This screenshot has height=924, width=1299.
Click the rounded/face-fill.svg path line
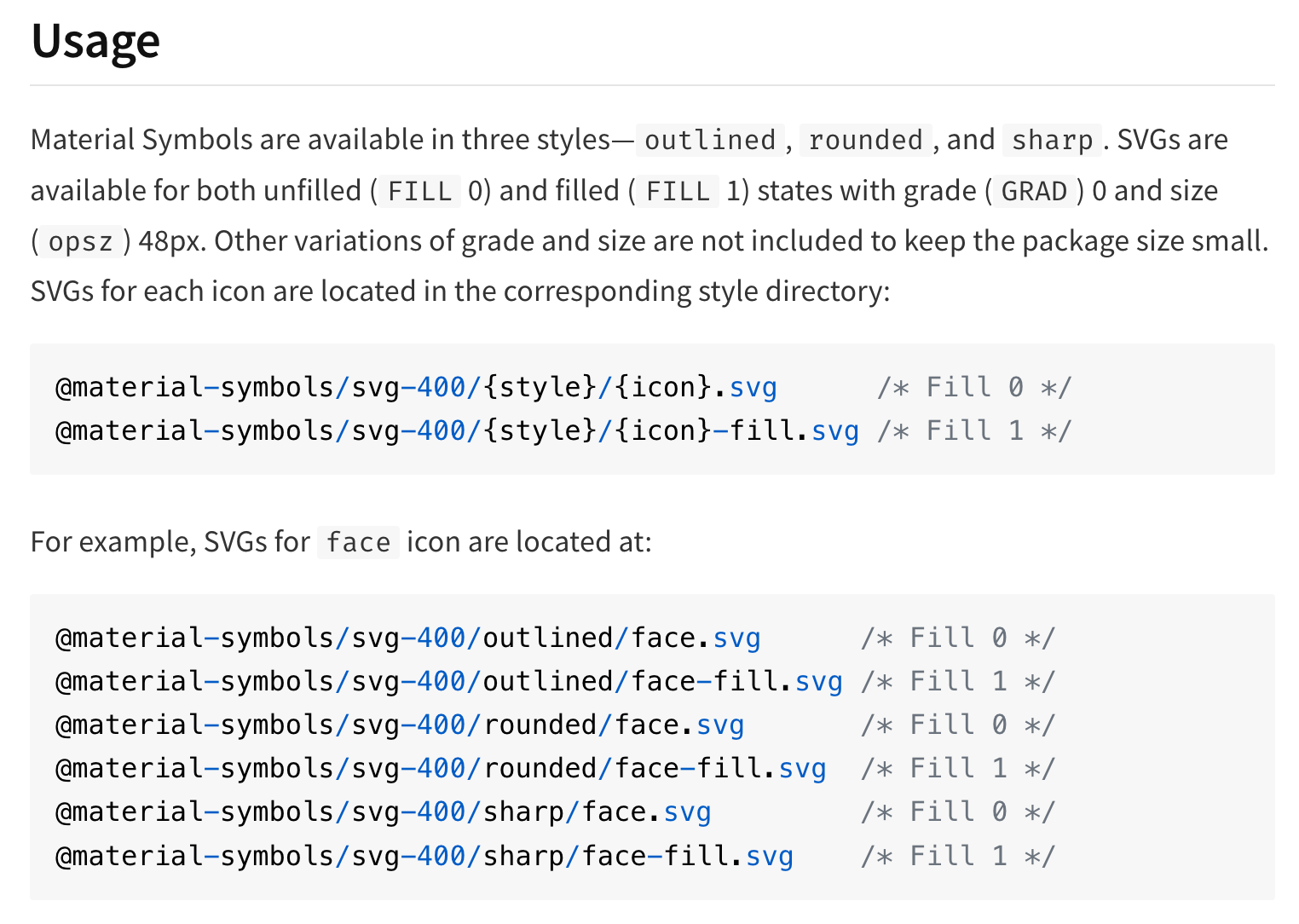(441, 769)
